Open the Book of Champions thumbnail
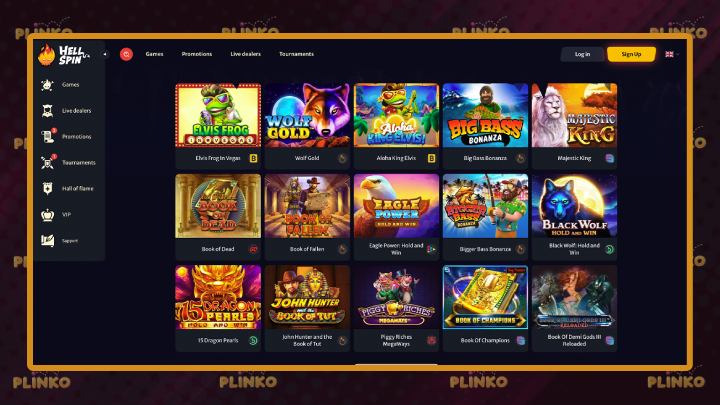 pyautogui.click(x=485, y=297)
